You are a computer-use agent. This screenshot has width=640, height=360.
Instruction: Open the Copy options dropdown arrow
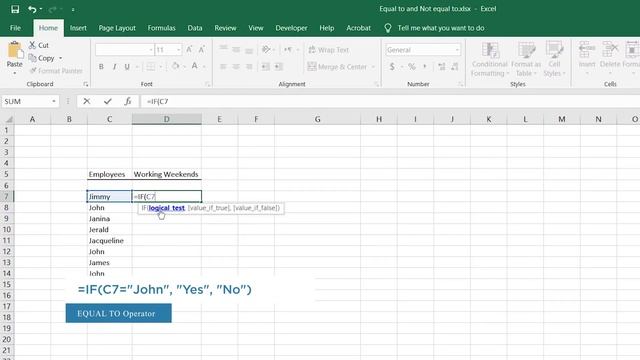click(60, 58)
